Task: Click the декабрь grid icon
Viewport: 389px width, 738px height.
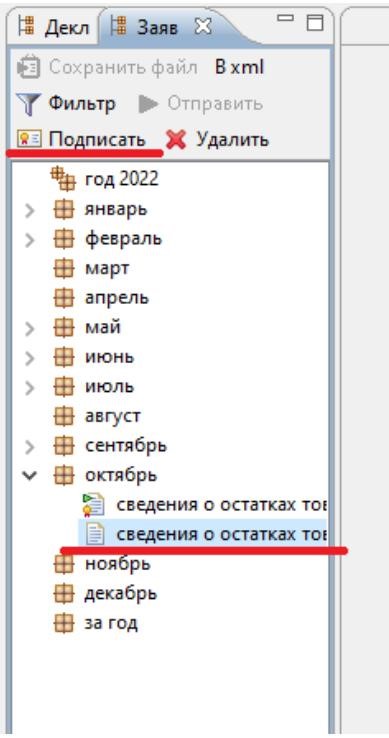Action: pos(64,594)
